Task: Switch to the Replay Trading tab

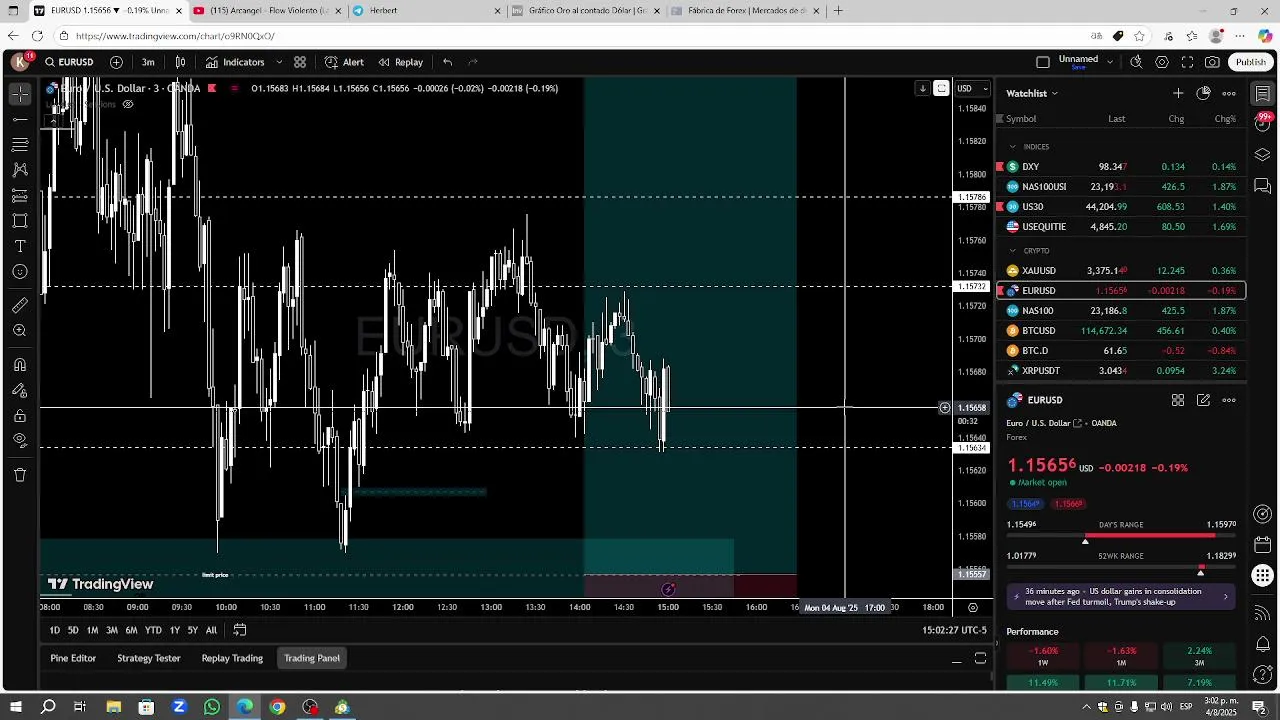Action: click(232, 658)
